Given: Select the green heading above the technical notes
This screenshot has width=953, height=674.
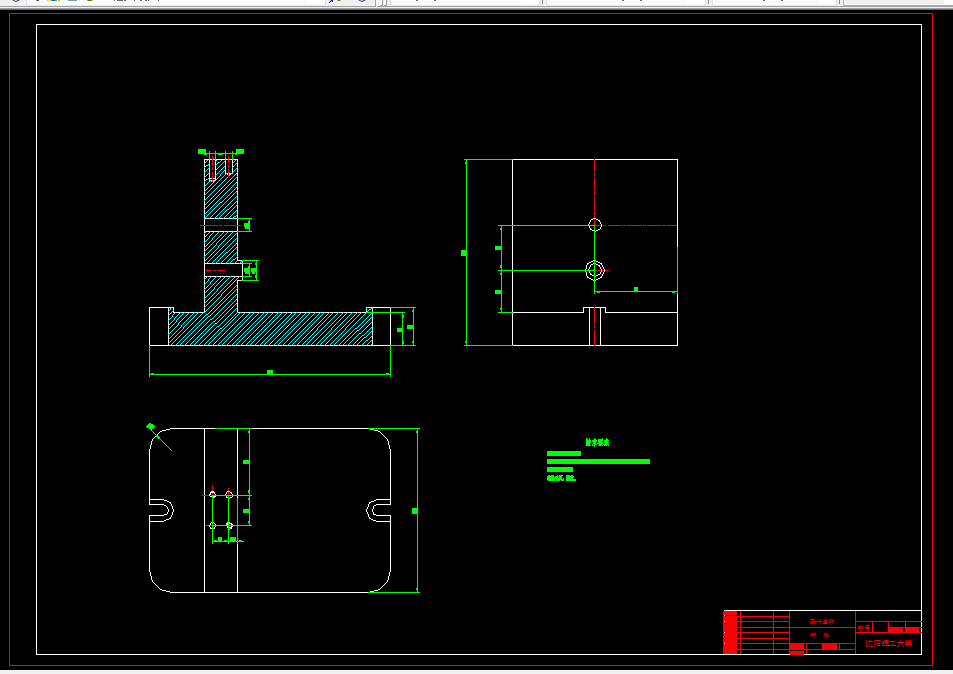Looking at the screenshot, I should (x=597, y=442).
